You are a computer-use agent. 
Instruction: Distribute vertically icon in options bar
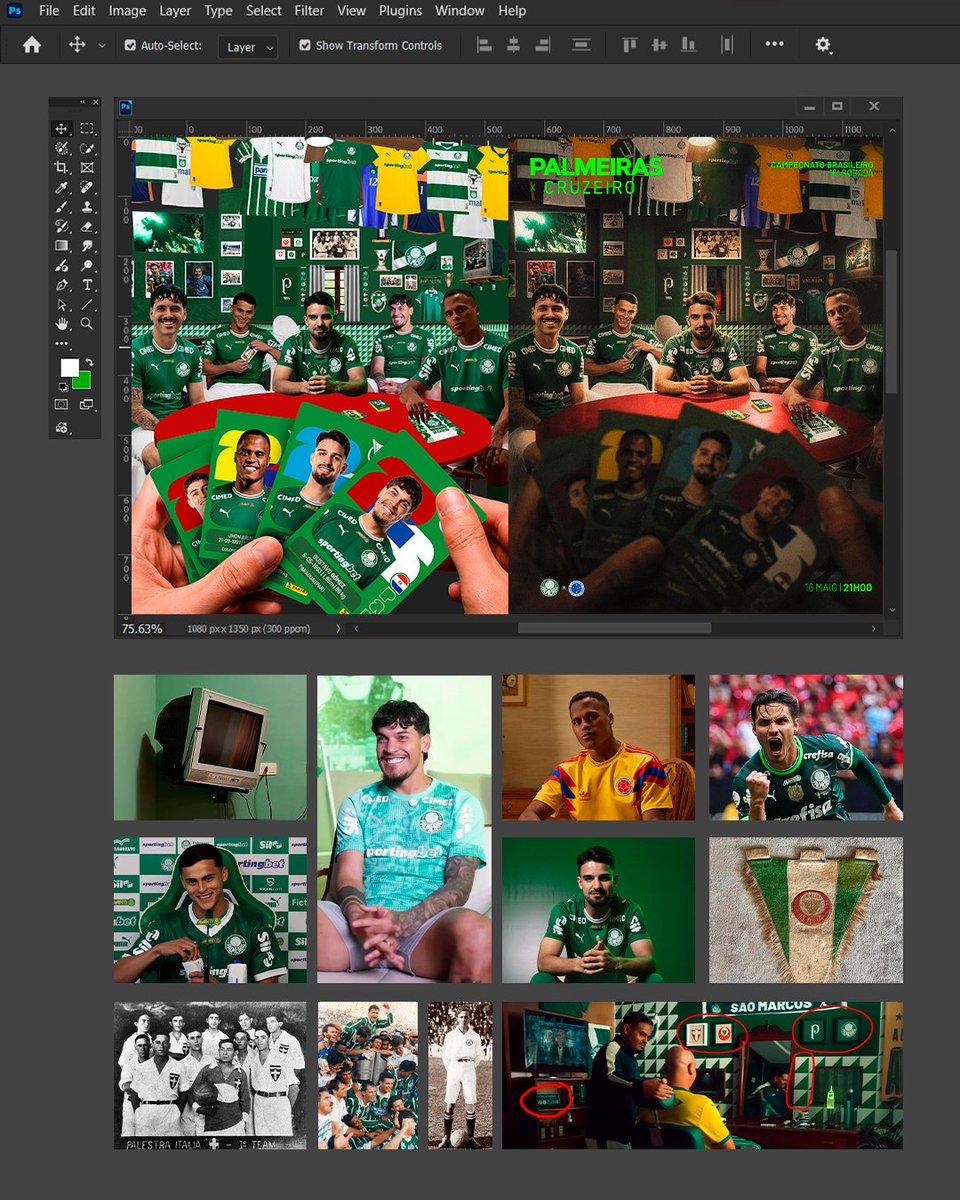coord(581,45)
